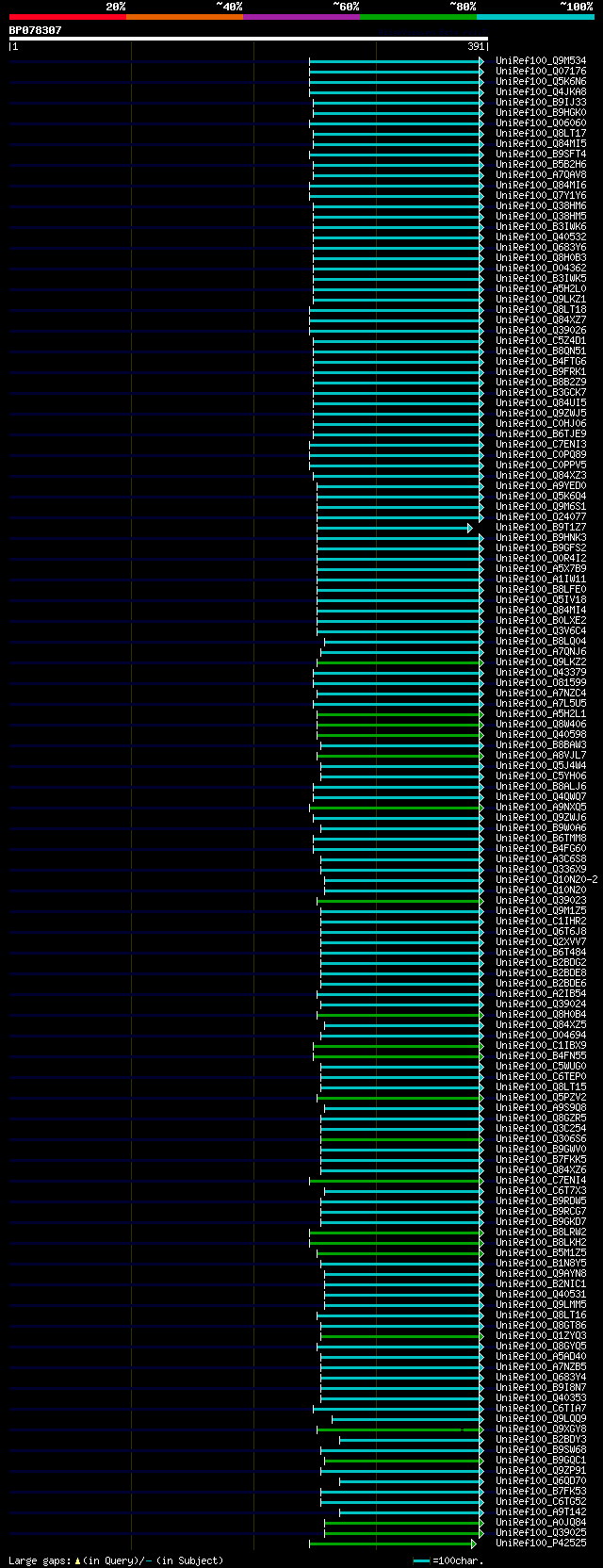
Task: Open hit UniRef100_Q10N20-2
Action: tap(546, 880)
